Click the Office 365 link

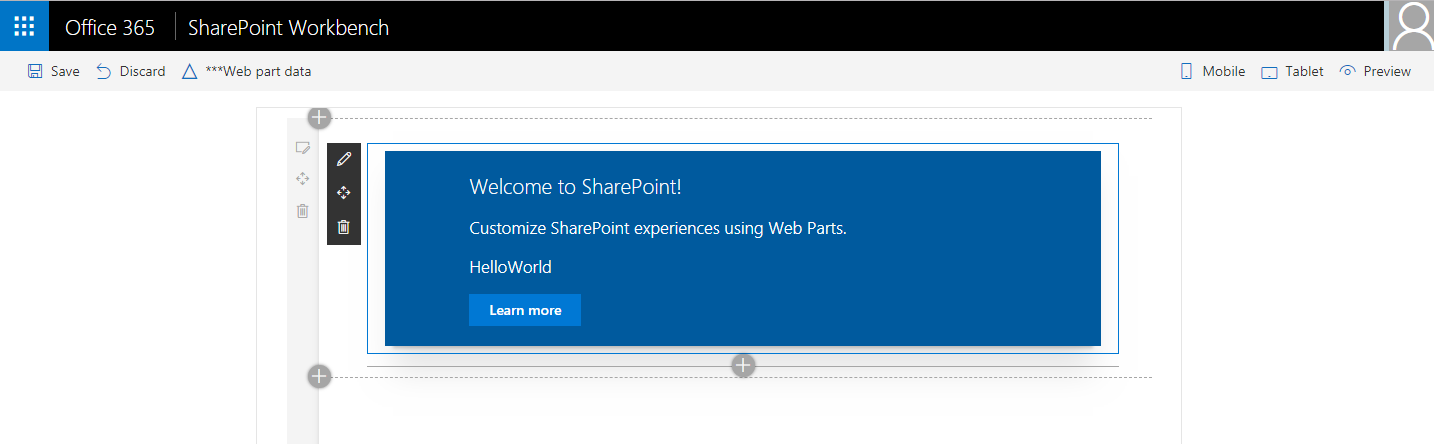tap(110, 27)
